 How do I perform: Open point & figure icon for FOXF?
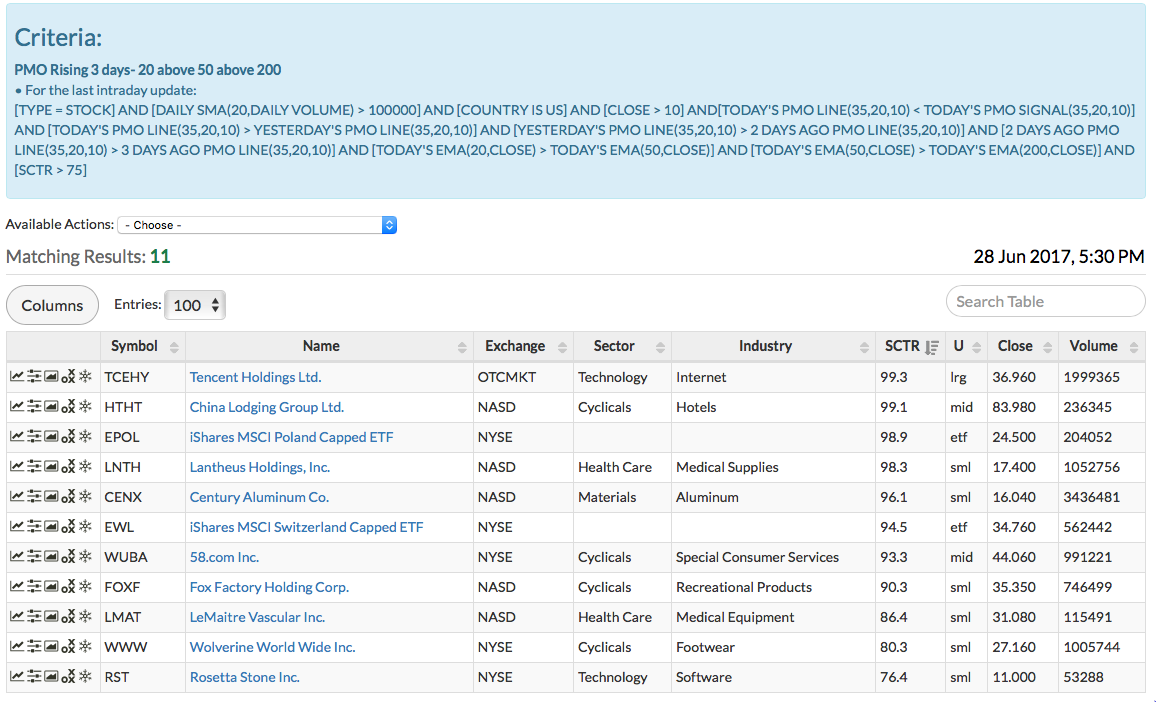[68, 587]
